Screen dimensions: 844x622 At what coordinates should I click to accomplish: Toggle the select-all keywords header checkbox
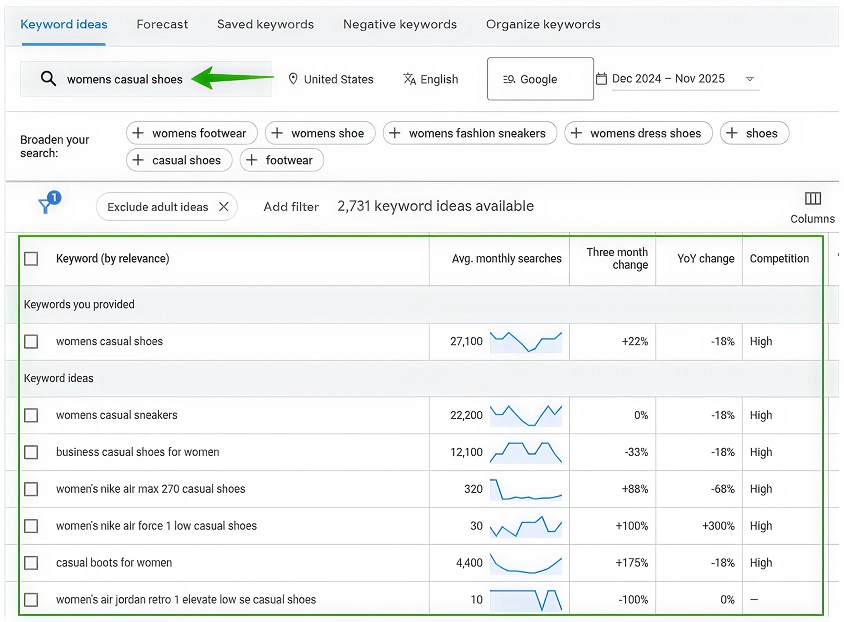(31, 259)
